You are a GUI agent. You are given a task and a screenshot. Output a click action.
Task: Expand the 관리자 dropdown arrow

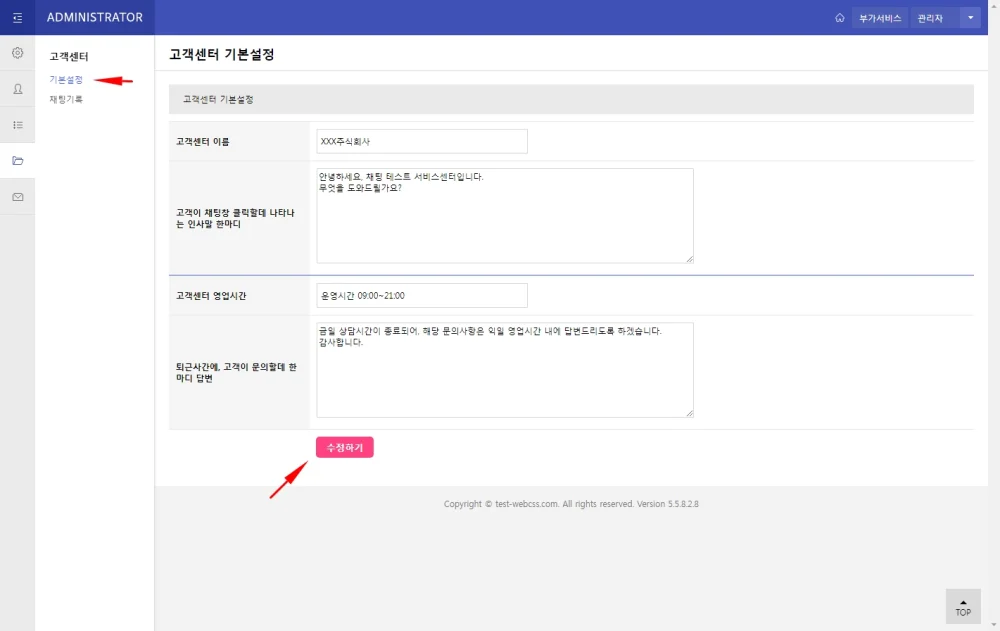(x=970, y=18)
